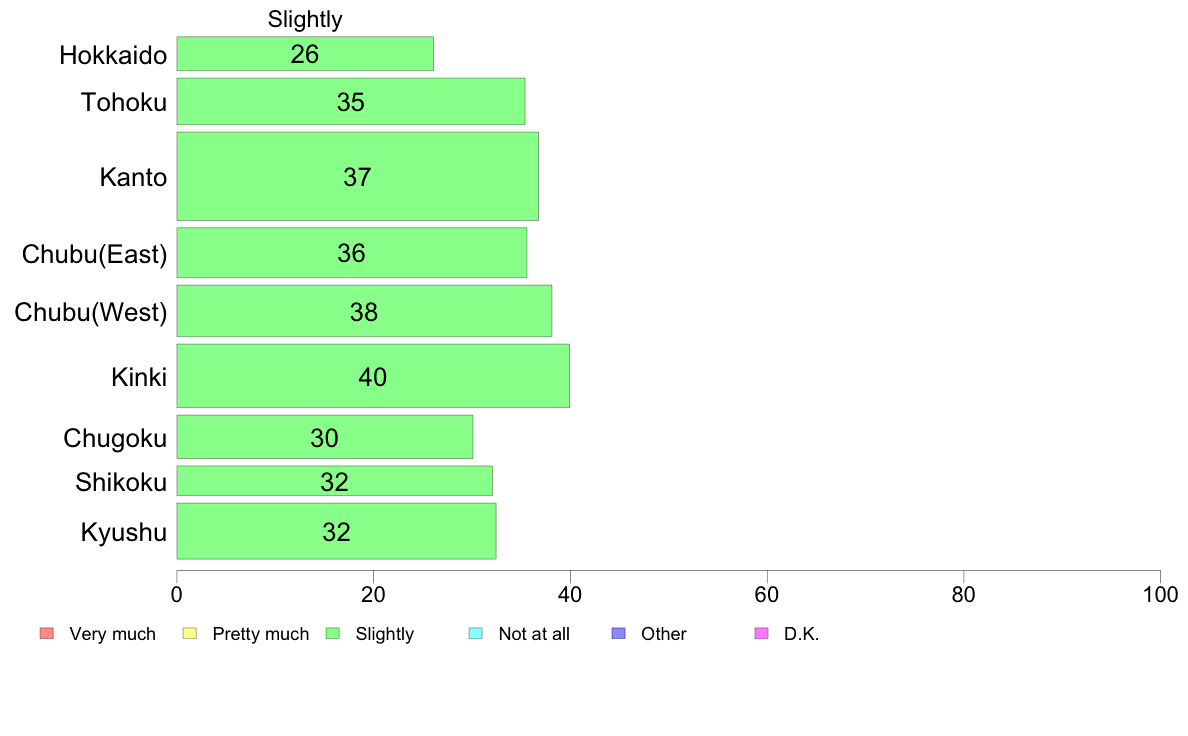Click the Not at all legend label
Viewport: 1188px width, 736px height.
click(x=534, y=634)
